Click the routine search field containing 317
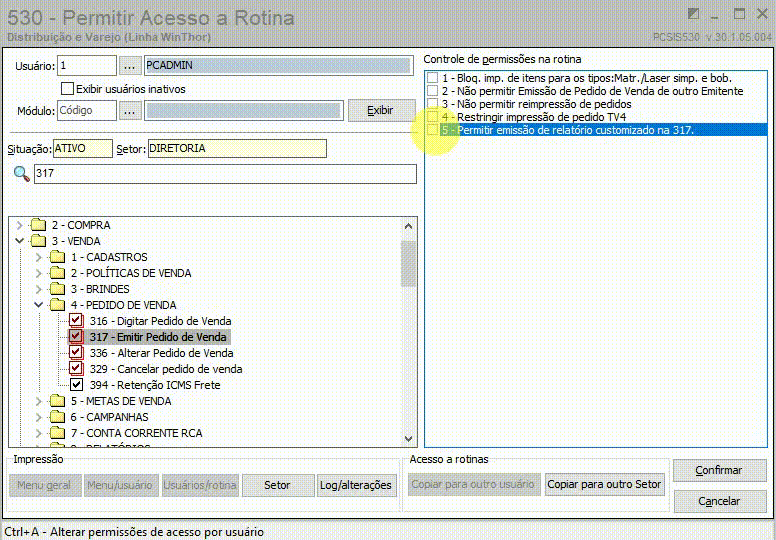Image resolution: width=776 pixels, height=540 pixels. point(225,174)
